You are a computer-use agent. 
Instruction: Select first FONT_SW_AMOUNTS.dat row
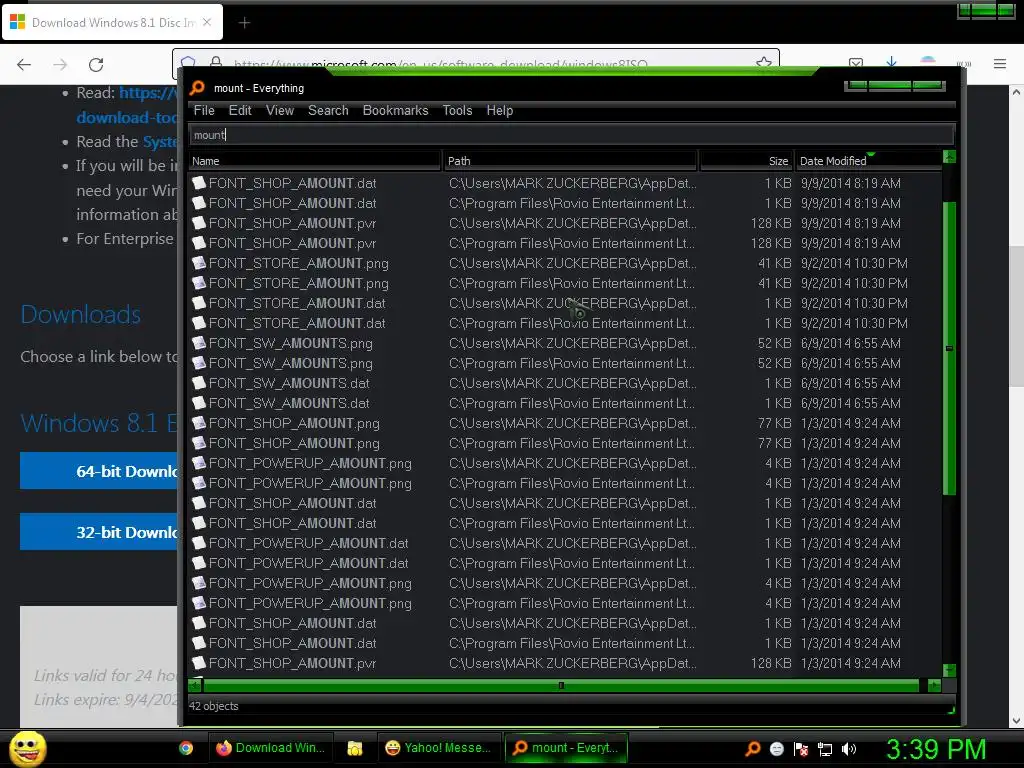point(565,383)
